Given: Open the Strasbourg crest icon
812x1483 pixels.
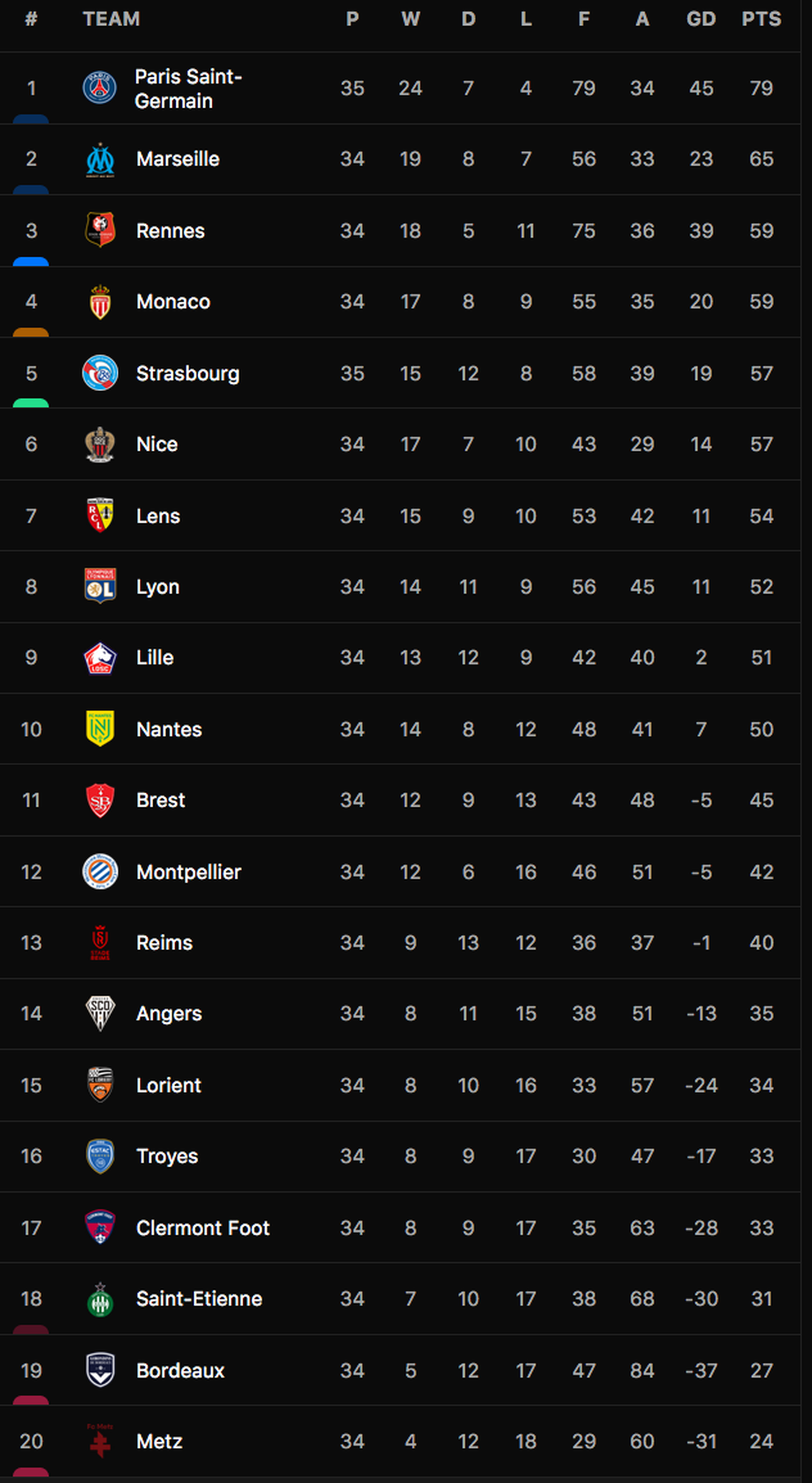Looking at the screenshot, I should tap(100, 373).
